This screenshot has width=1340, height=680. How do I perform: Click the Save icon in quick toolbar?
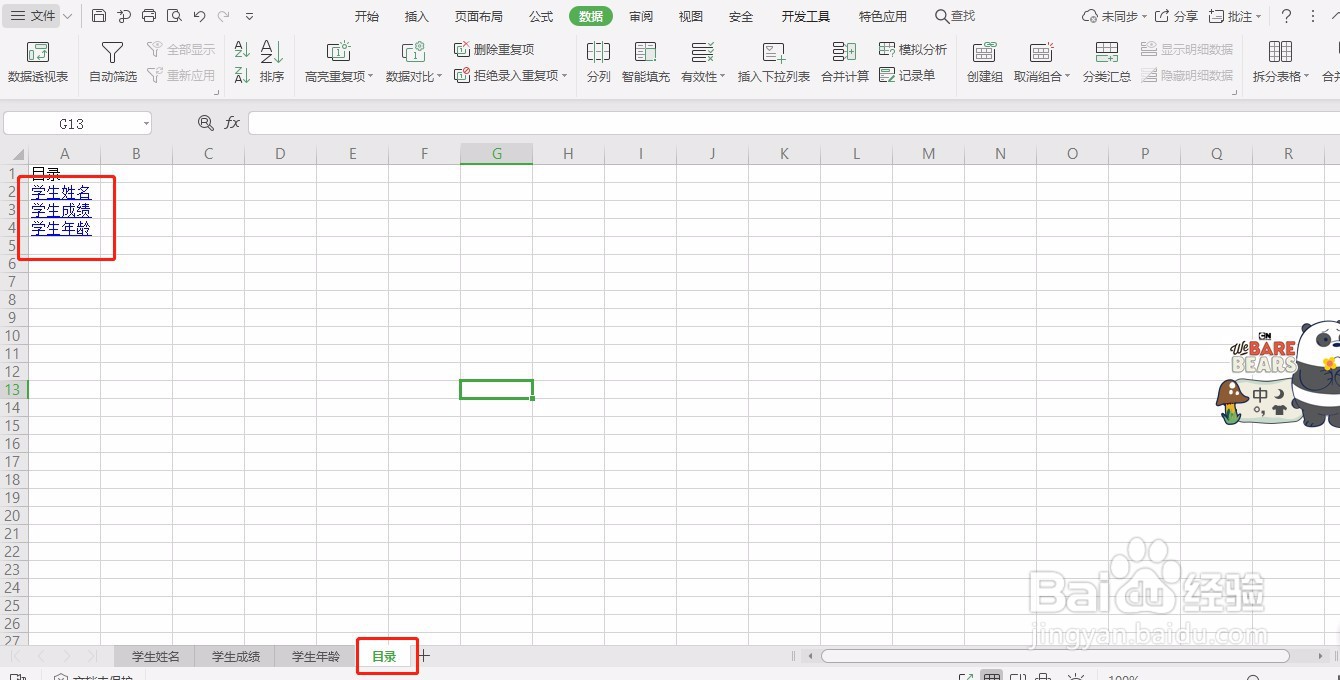coord(98,16)
